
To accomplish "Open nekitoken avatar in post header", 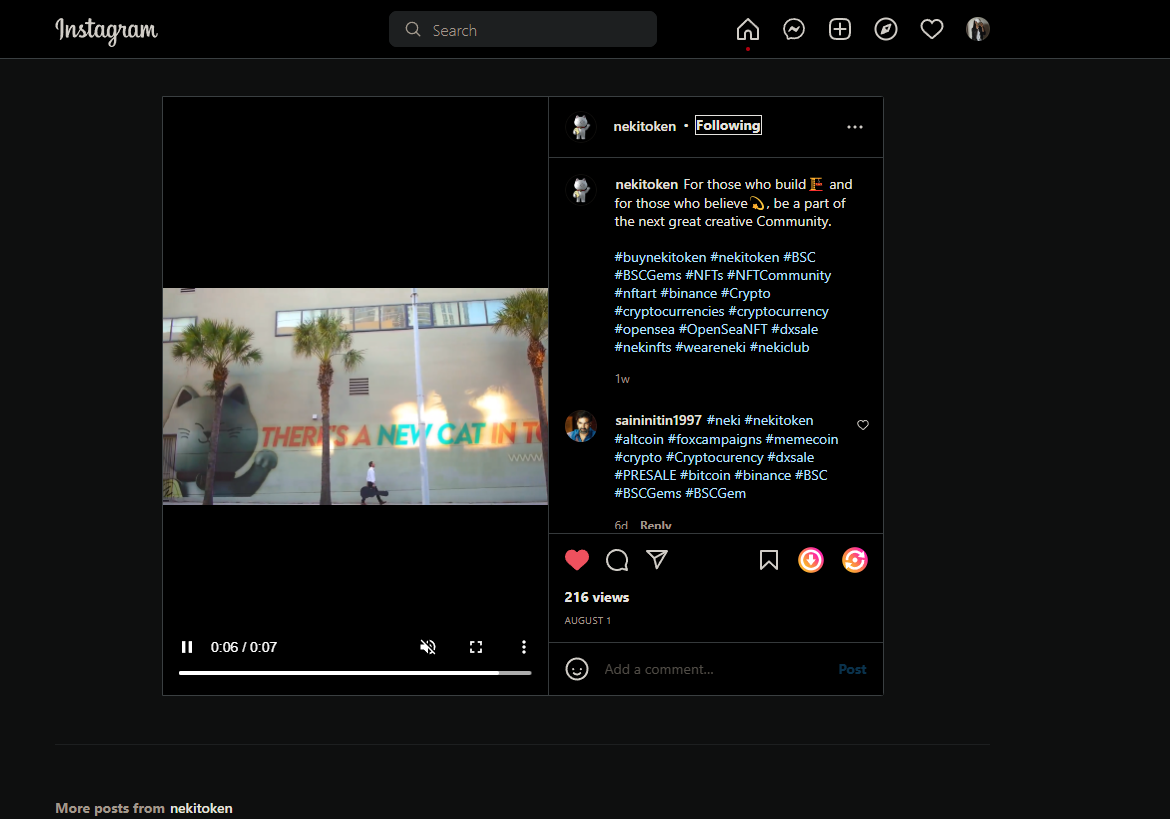I will point(581,126).
